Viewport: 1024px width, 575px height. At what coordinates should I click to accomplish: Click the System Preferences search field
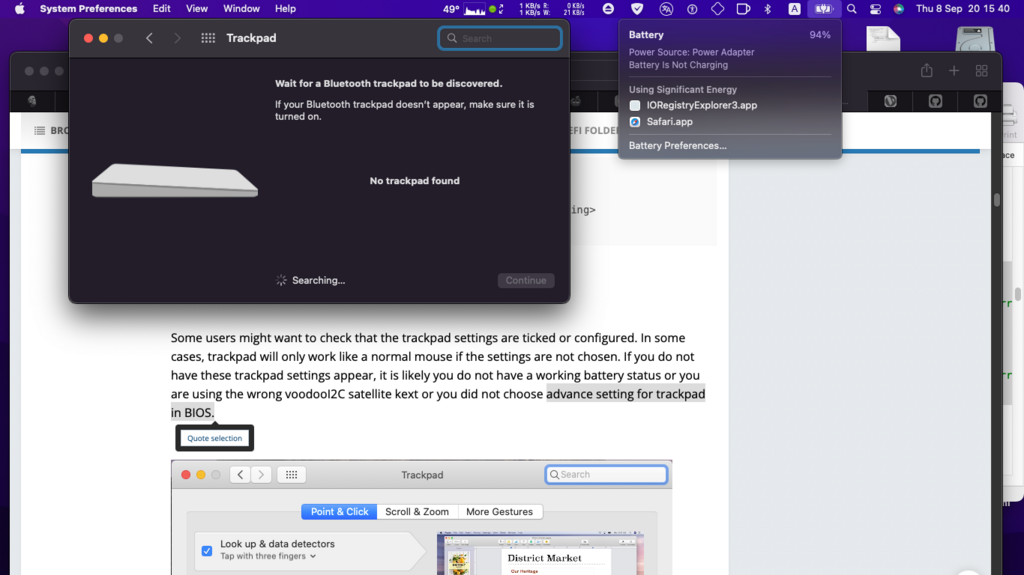click(500, 38)
